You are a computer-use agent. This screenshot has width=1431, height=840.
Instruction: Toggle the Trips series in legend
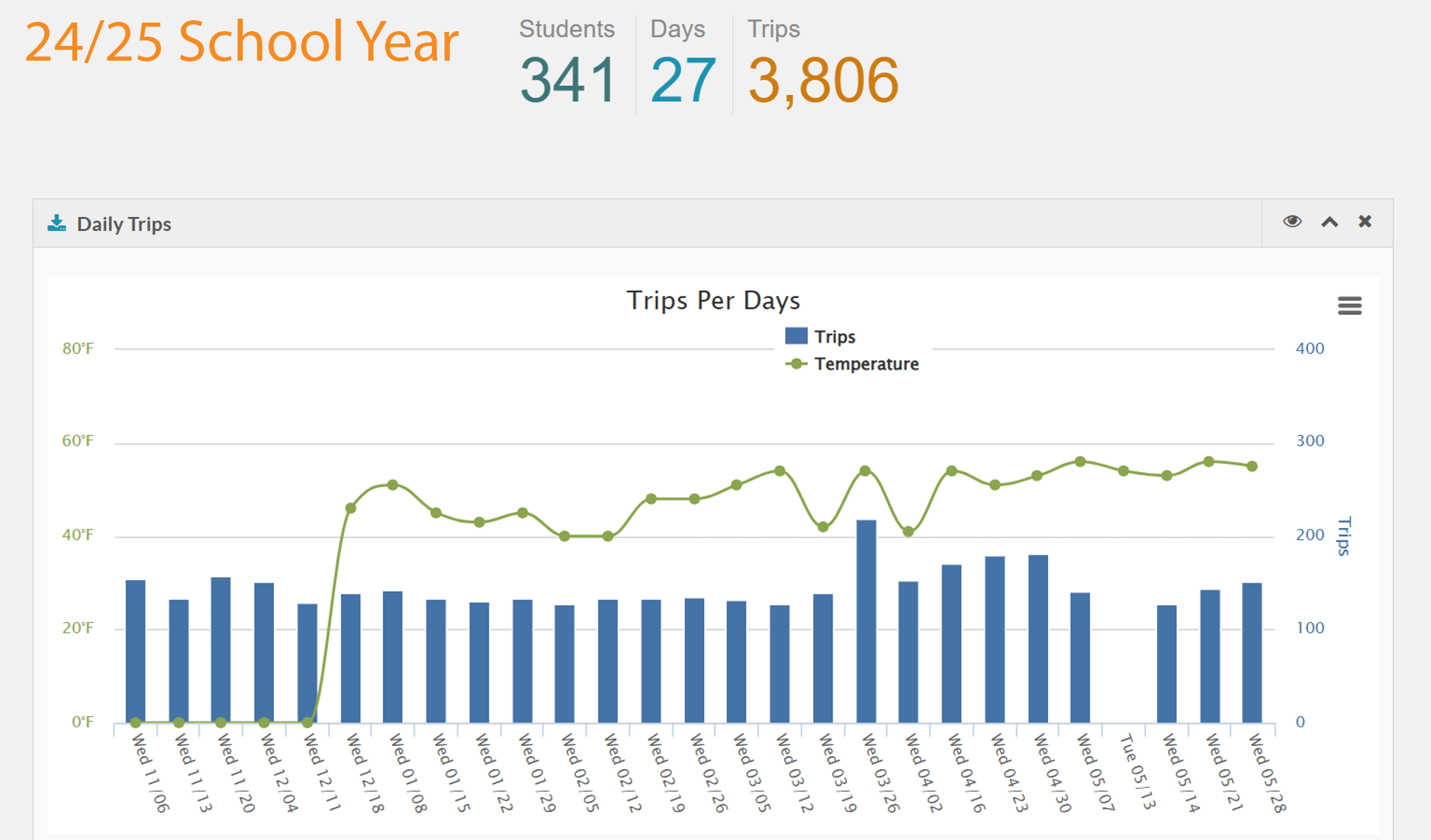click(x=834, y=337)
